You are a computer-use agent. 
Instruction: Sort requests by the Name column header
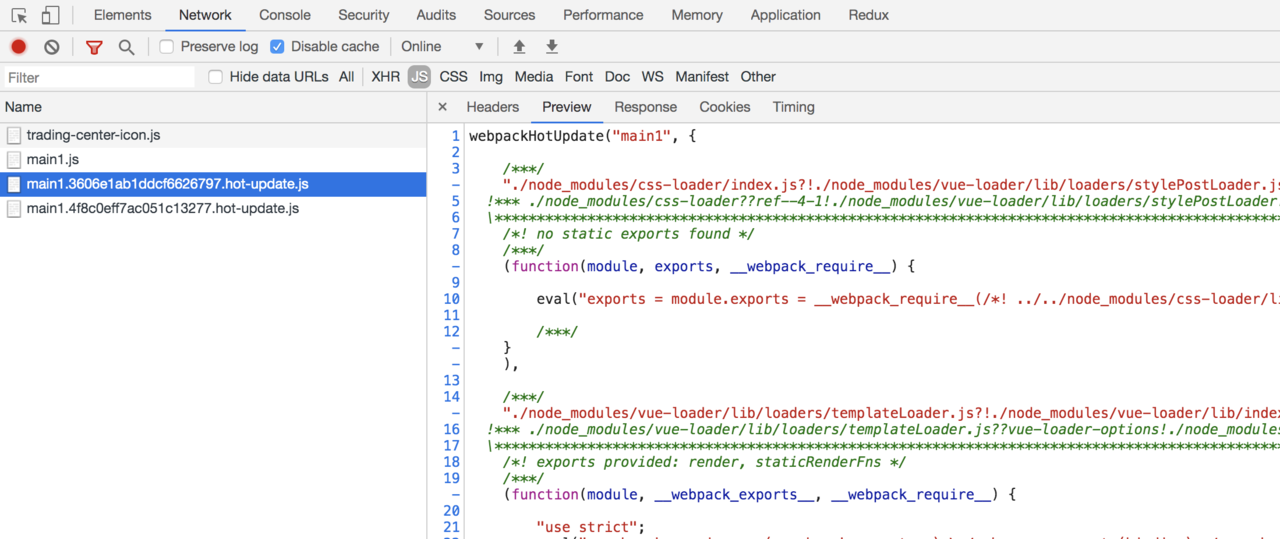click(x=213, y=107)
